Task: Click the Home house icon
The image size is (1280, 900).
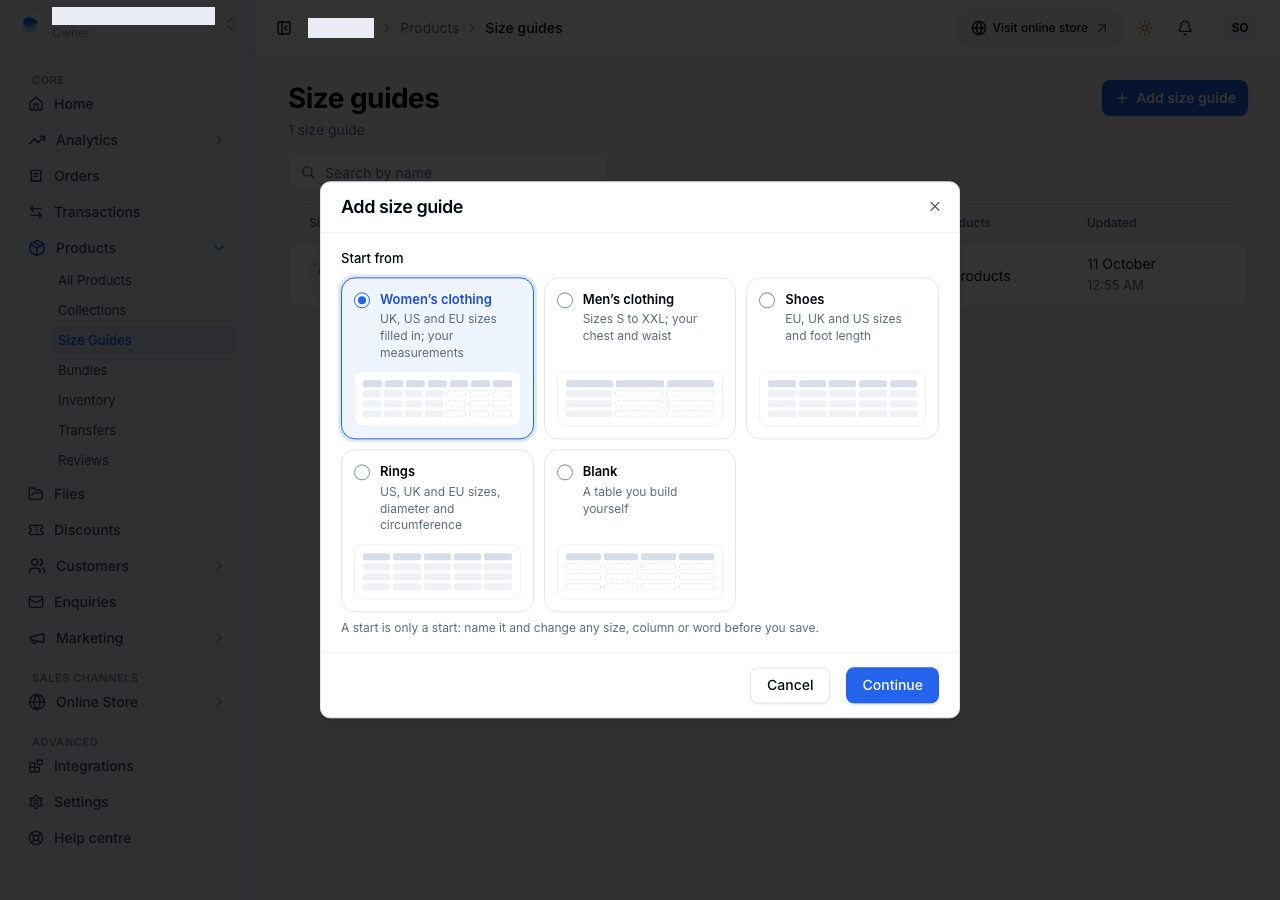Action: 37,104
